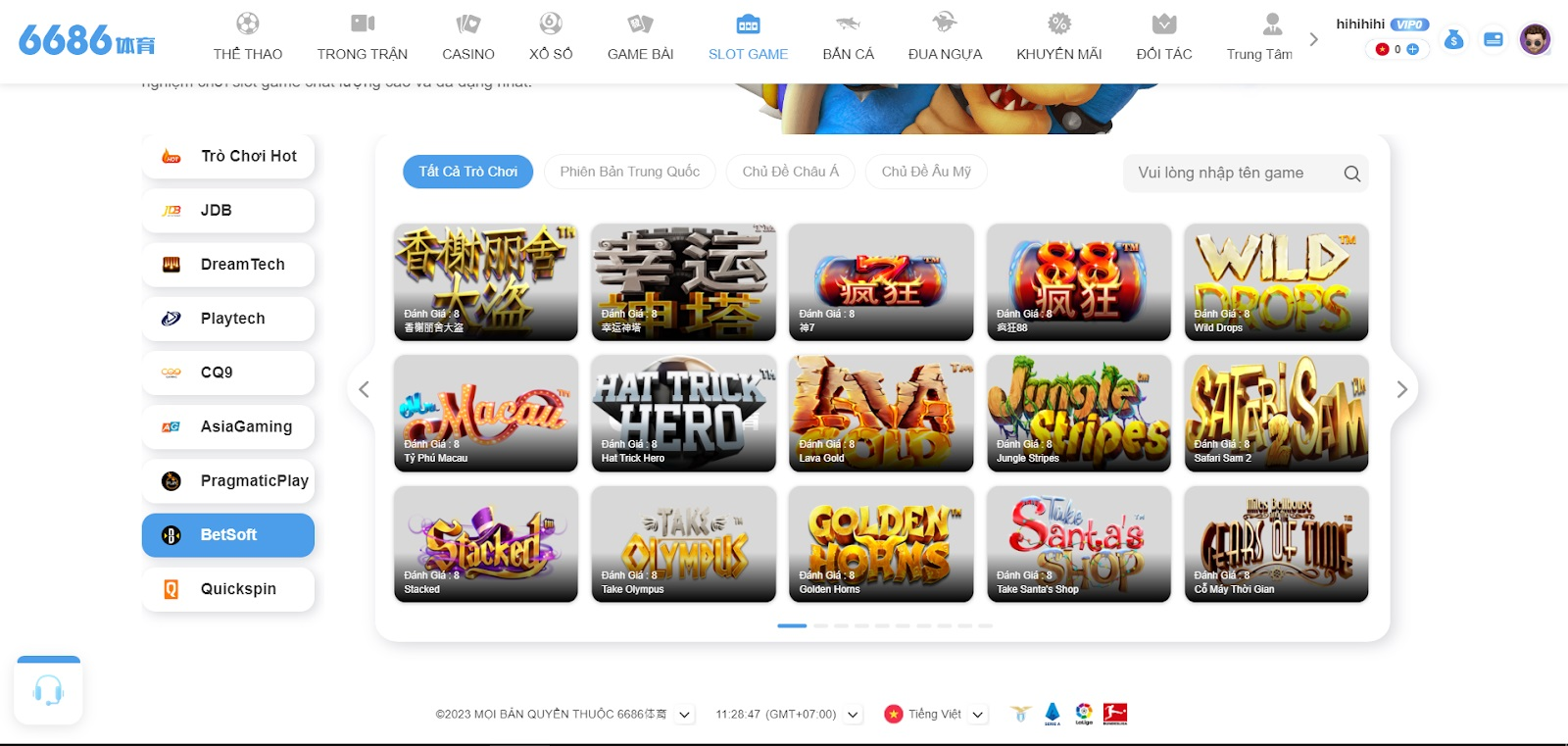Open the Hat Trick Hero game
1568x746 pixels.
pyautogui.click(x=684, y=414)
